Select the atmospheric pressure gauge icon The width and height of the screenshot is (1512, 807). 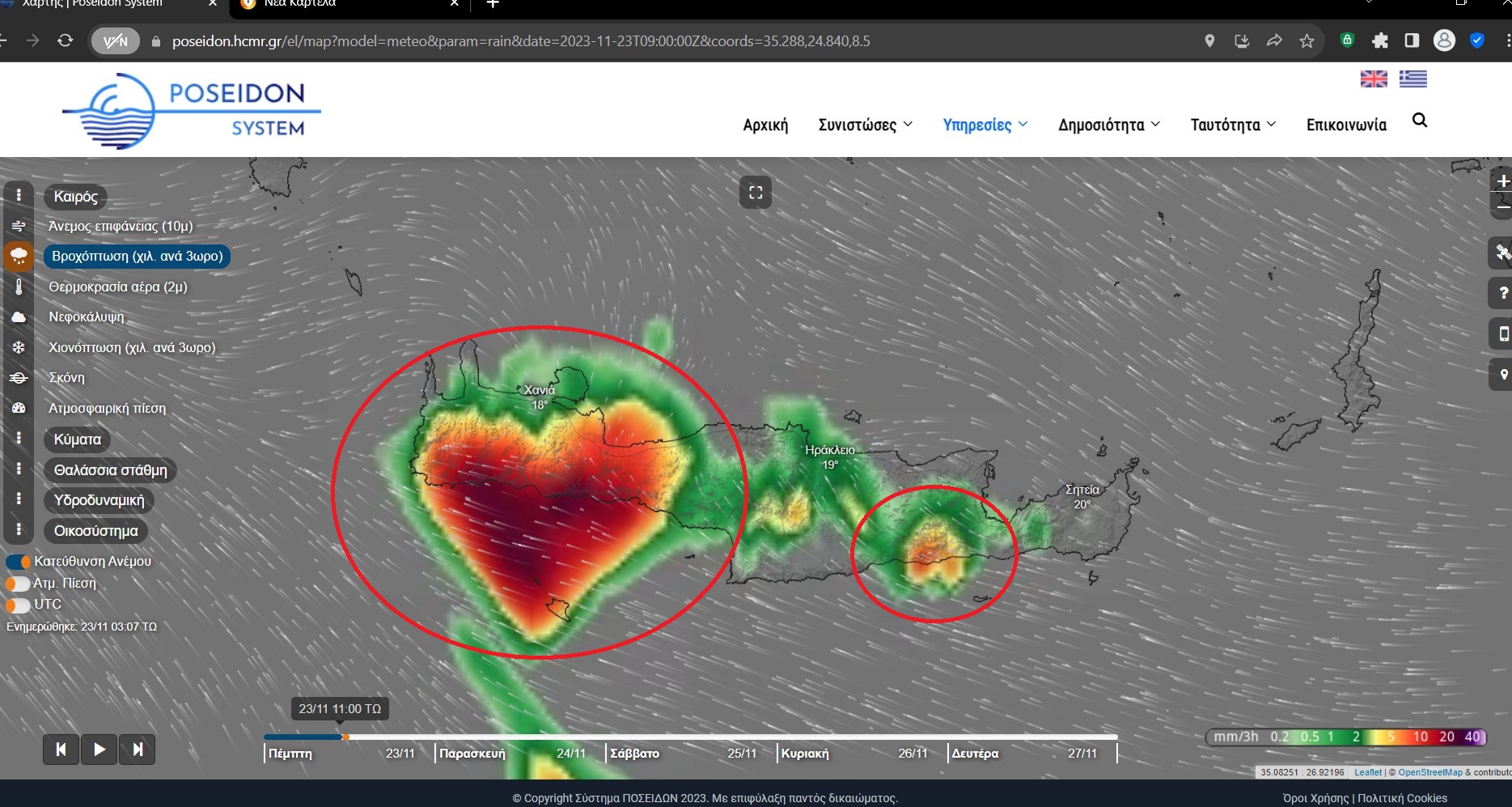coord(19,409)
